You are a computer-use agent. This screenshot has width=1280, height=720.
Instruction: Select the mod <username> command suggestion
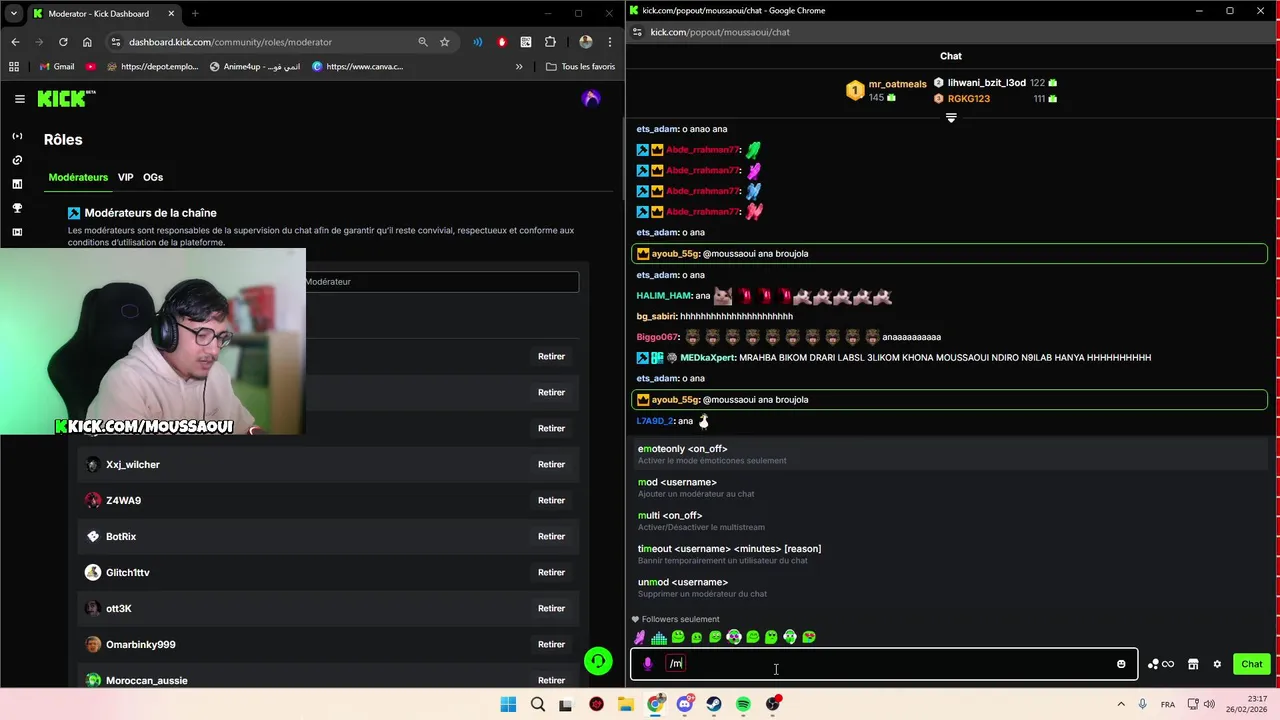coord(951,487)
